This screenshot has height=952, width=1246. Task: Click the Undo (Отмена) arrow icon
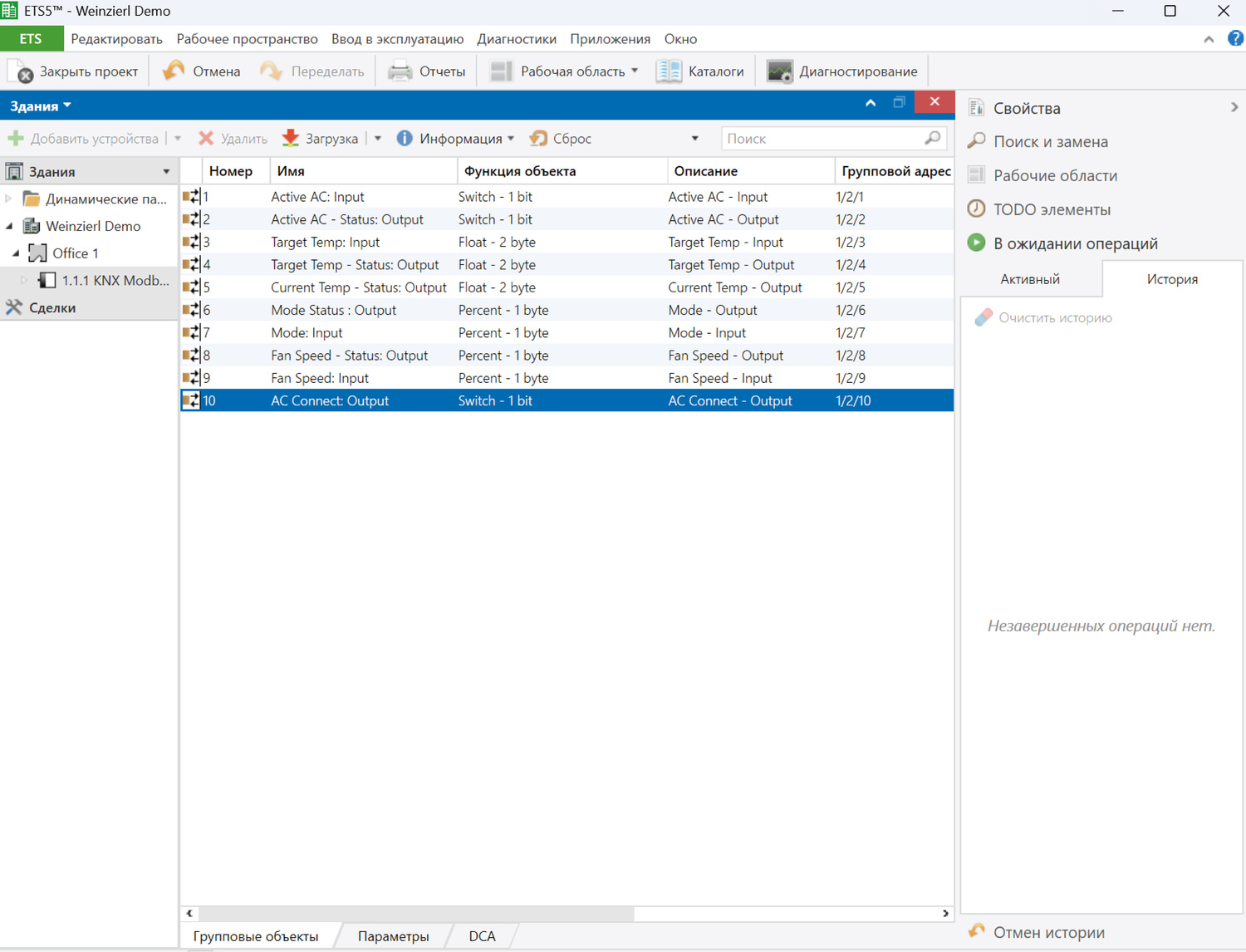pyautogui.click(x=174, y=71)
